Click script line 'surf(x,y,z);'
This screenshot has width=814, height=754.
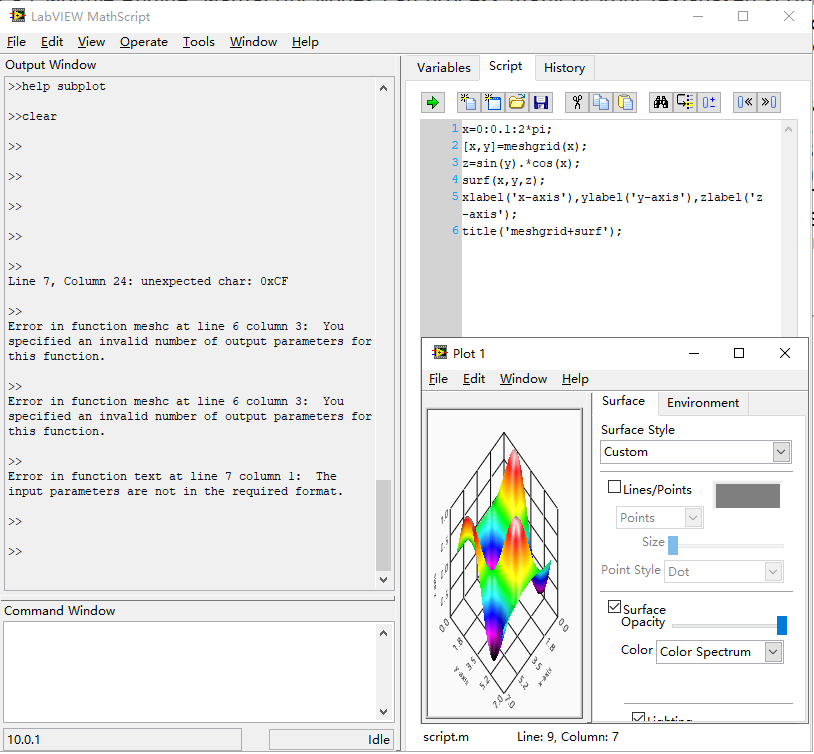504,181
